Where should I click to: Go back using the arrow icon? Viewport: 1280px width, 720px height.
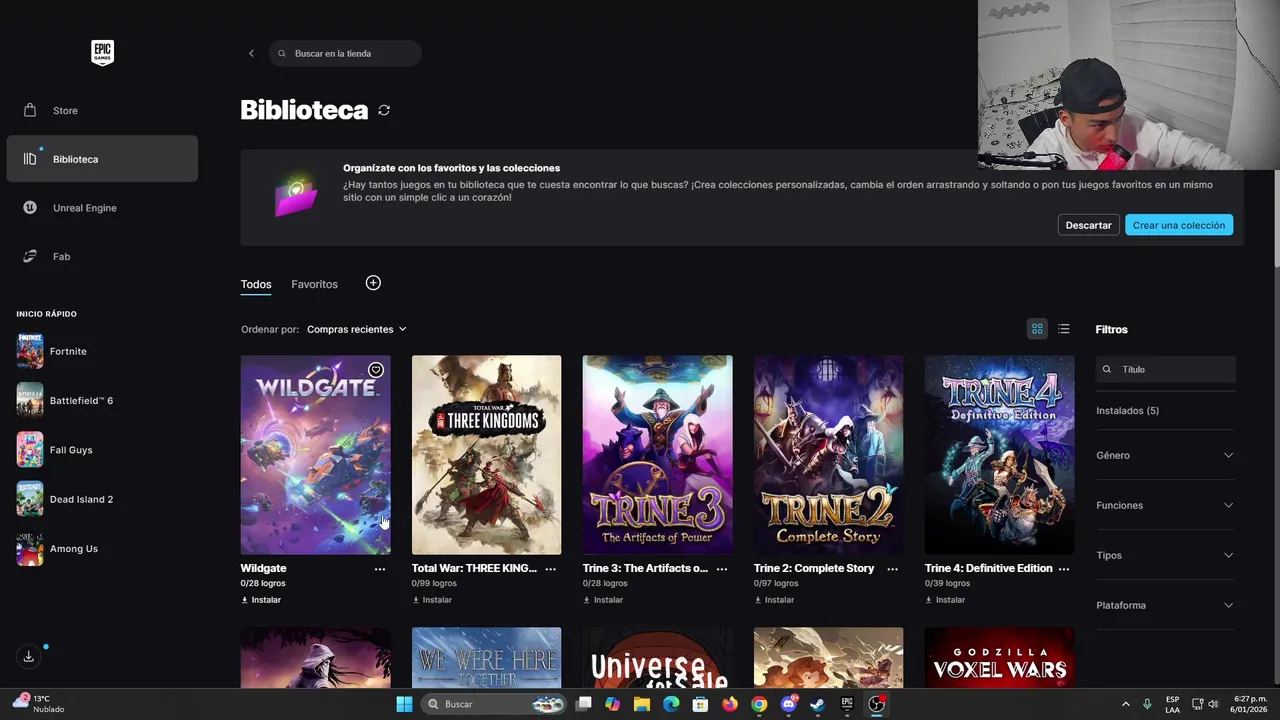pyautogui.click(x=251, y=53)
